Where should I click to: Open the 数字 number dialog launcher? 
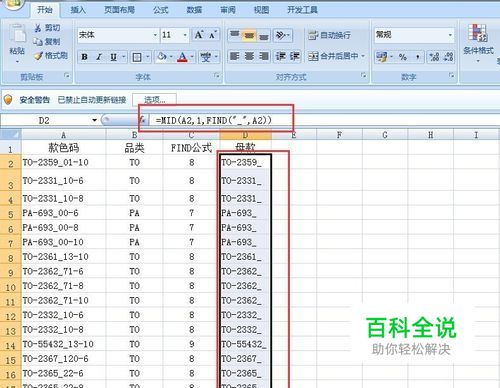click(x=452, y=76)
